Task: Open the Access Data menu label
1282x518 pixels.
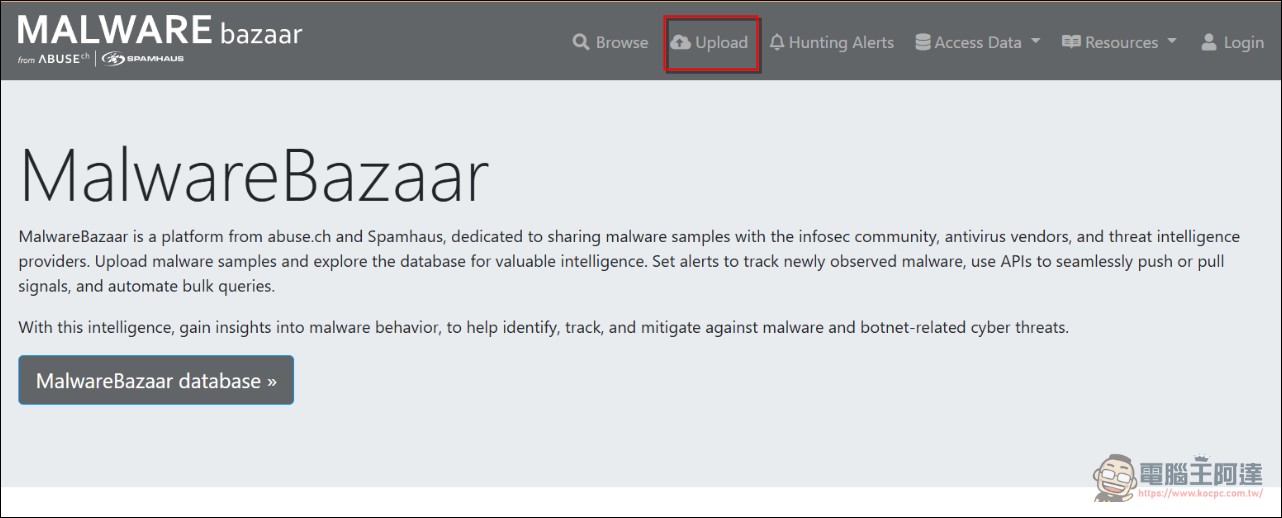Action: 978,42
